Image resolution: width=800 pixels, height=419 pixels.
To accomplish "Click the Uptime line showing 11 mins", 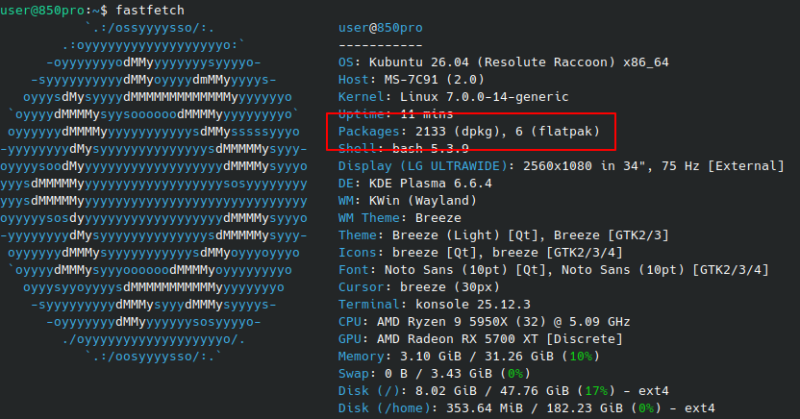I will pos(398,114).
